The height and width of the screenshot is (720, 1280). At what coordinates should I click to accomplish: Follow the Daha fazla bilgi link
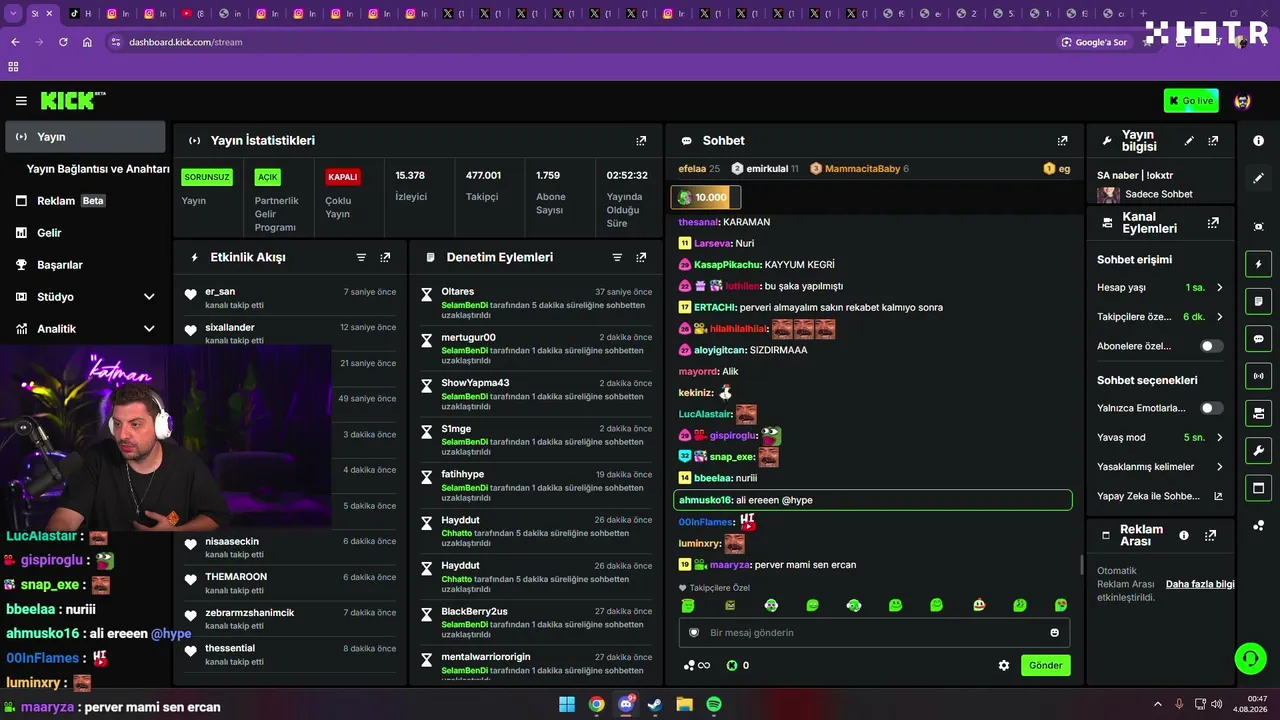[x=1200, y=584]
